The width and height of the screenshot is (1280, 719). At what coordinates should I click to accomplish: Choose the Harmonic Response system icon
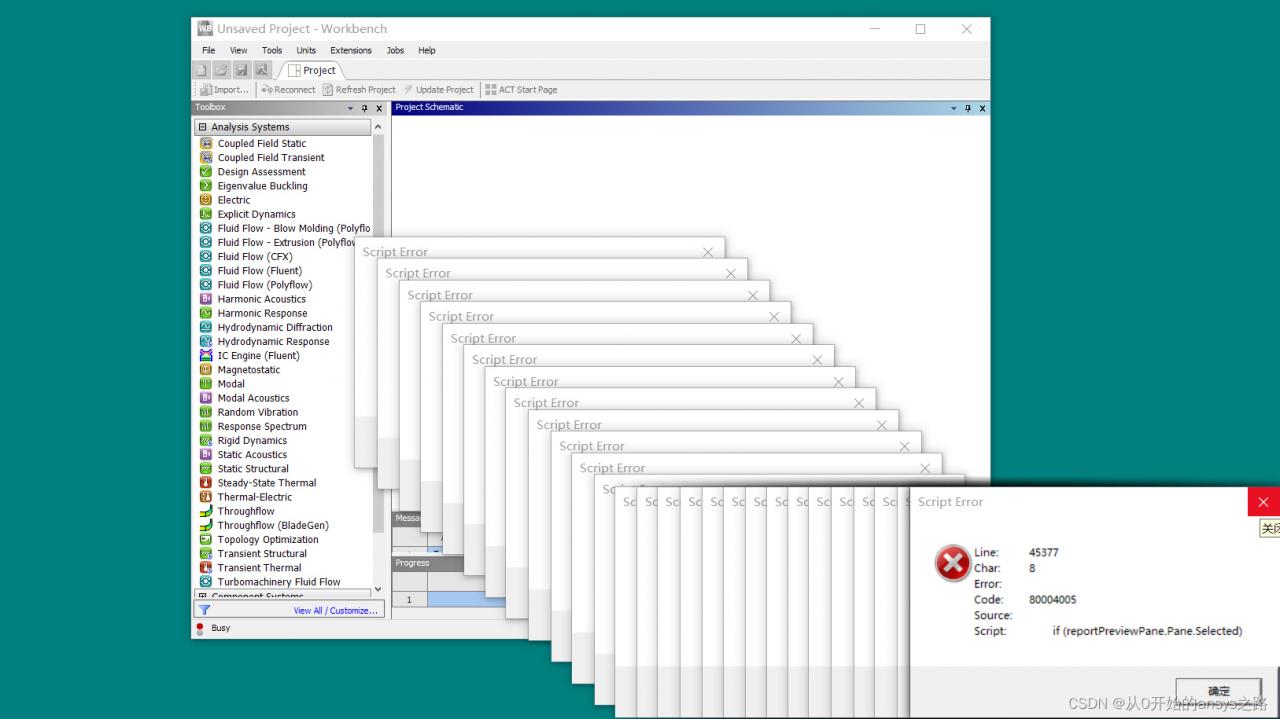(206, 313)
